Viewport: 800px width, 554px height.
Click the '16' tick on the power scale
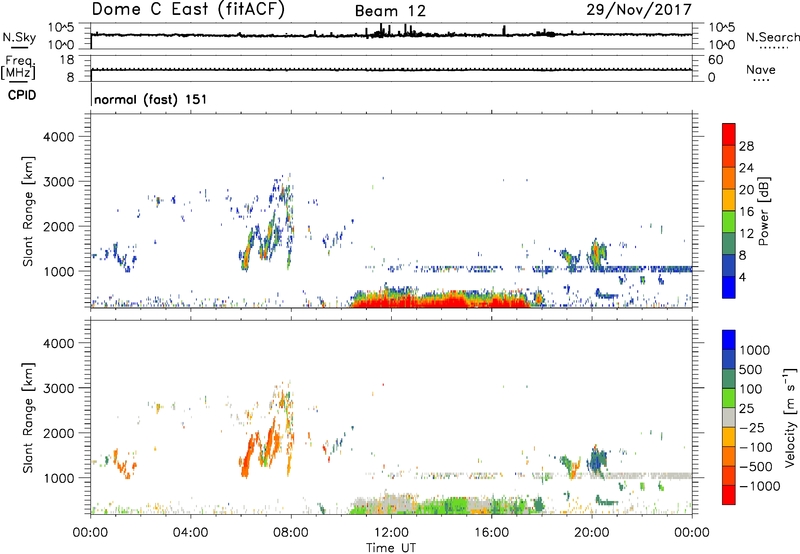click(746, 212)
